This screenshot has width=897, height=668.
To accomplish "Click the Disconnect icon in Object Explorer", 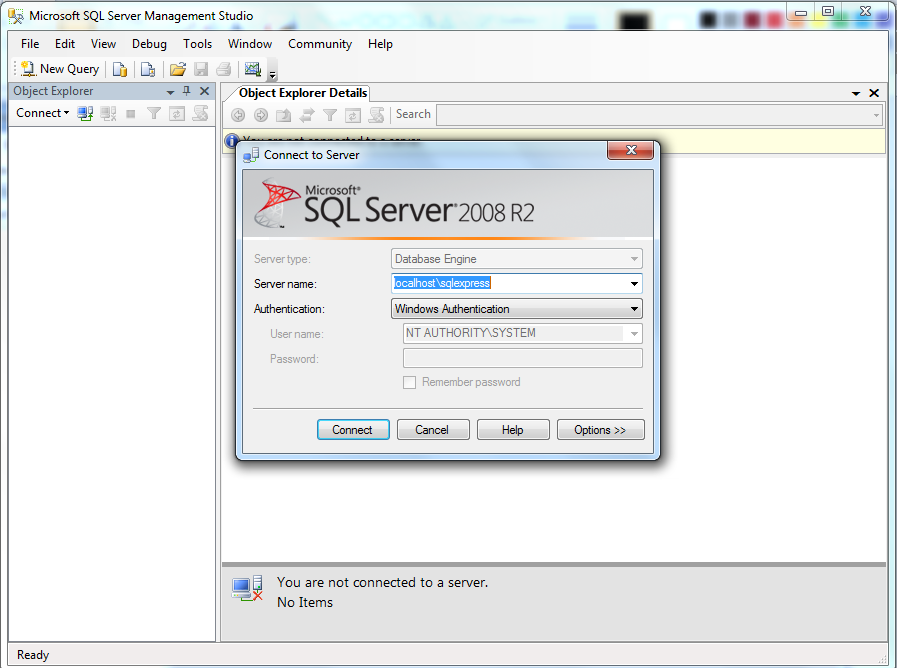I will 108,113.
